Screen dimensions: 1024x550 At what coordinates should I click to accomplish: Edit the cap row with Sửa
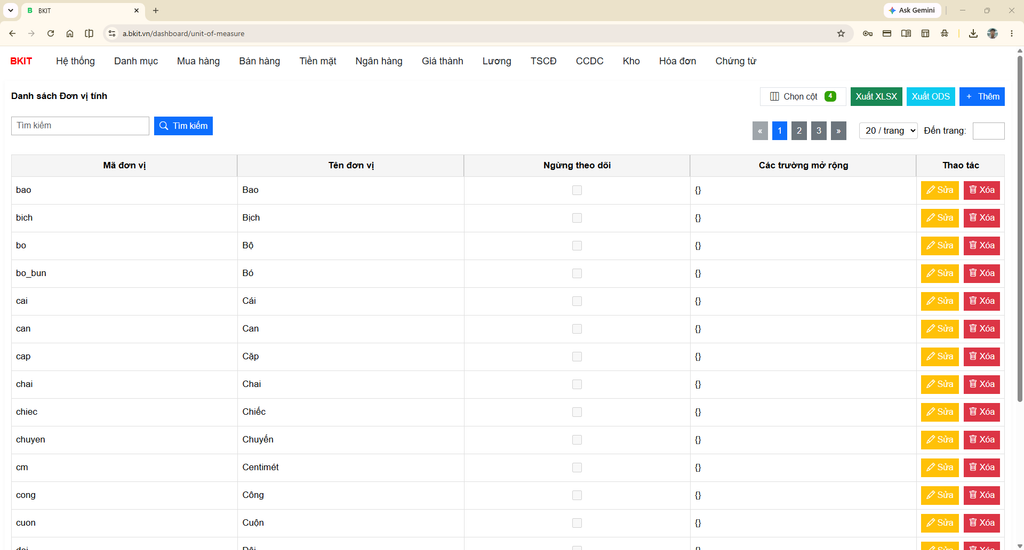tap(940, 357)
